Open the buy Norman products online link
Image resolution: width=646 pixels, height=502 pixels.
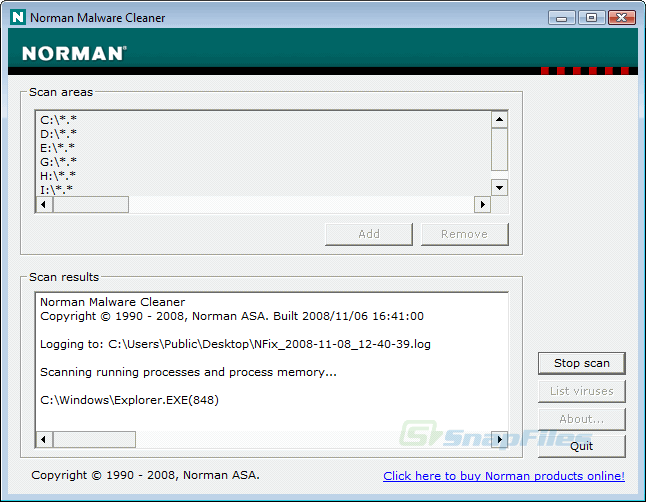[x=503, y=476]
